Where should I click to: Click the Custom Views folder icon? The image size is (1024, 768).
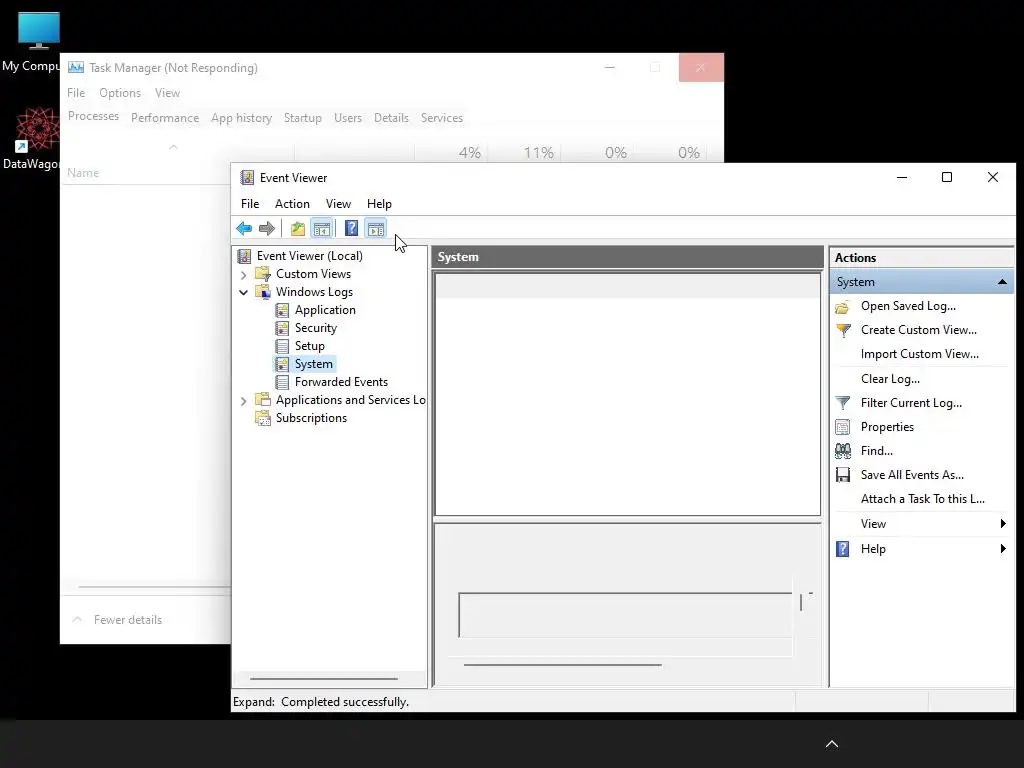tap(263, 274)
